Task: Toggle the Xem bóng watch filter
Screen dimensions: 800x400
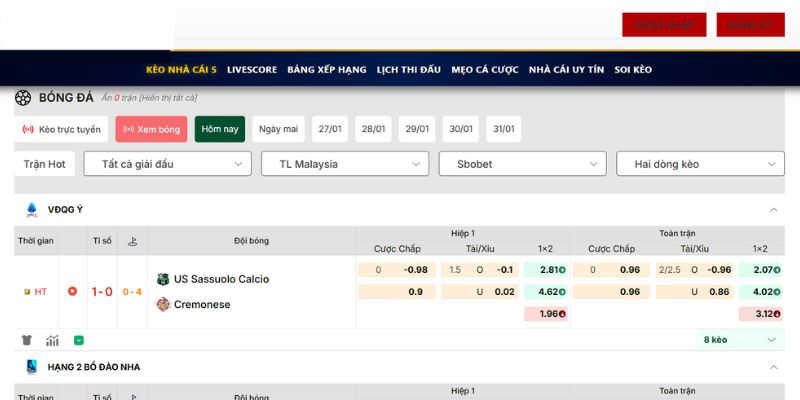Action: [x=151, y=129]
